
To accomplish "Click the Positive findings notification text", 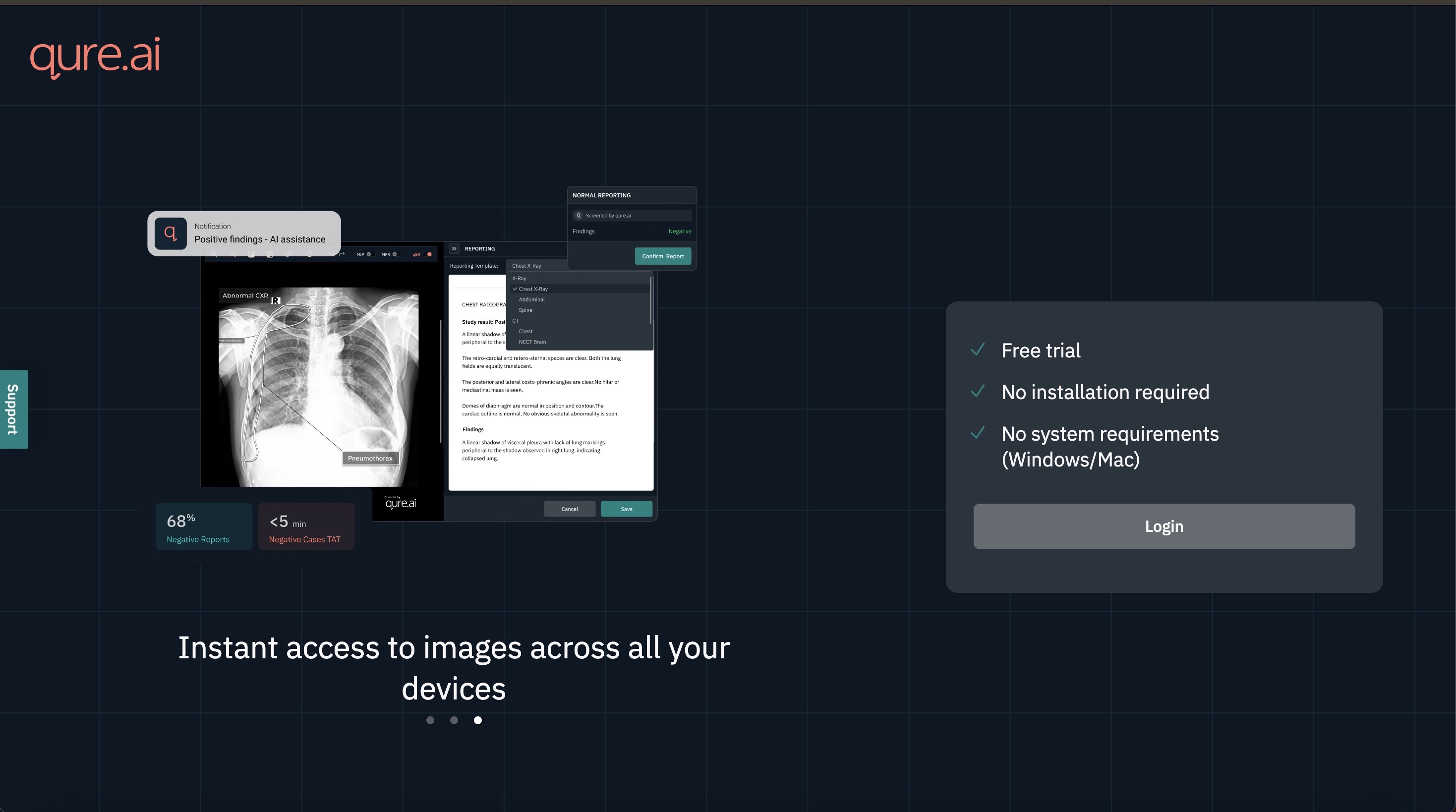I will pos(260,239).
